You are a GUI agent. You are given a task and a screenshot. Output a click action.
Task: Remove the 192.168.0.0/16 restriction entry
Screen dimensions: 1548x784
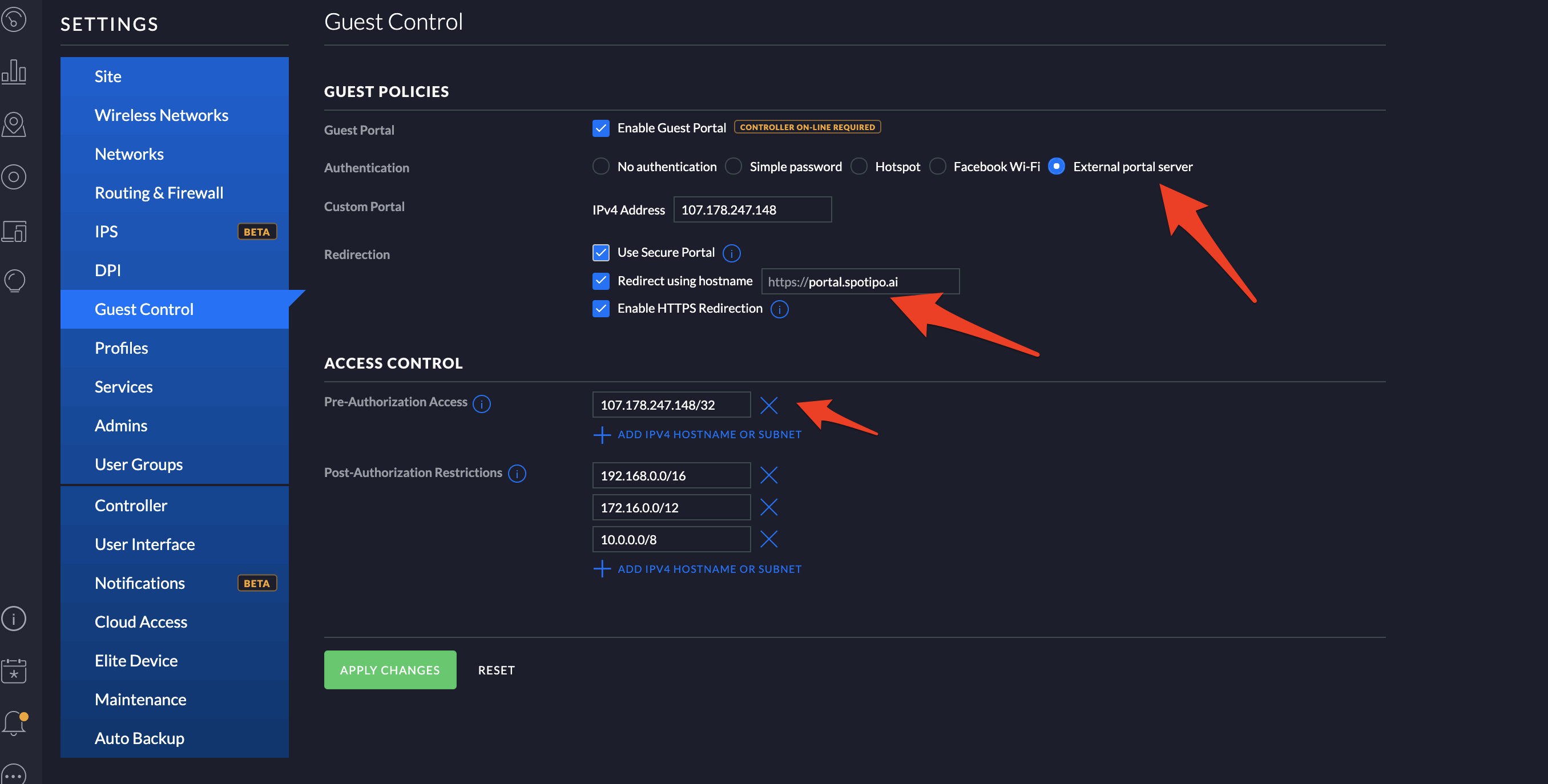(769, 475)
